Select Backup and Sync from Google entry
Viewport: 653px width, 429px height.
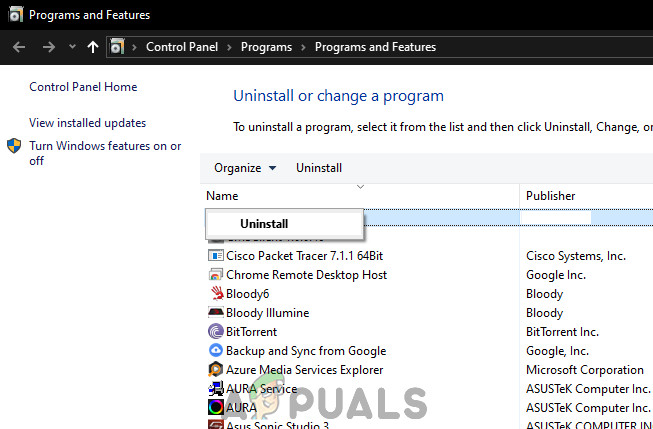(x=306, y=351)
